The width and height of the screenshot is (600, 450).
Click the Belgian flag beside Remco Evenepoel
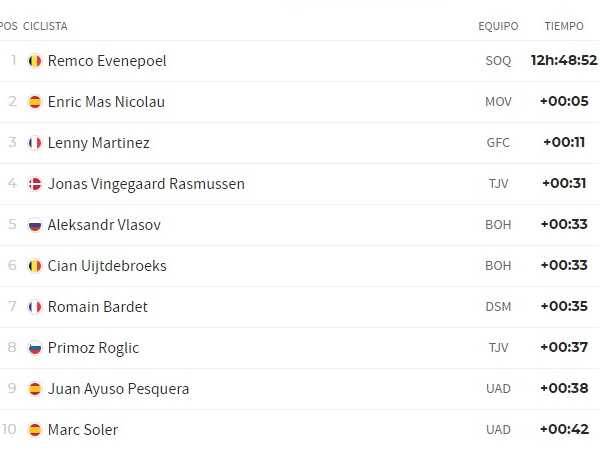(x=35, y=60)
